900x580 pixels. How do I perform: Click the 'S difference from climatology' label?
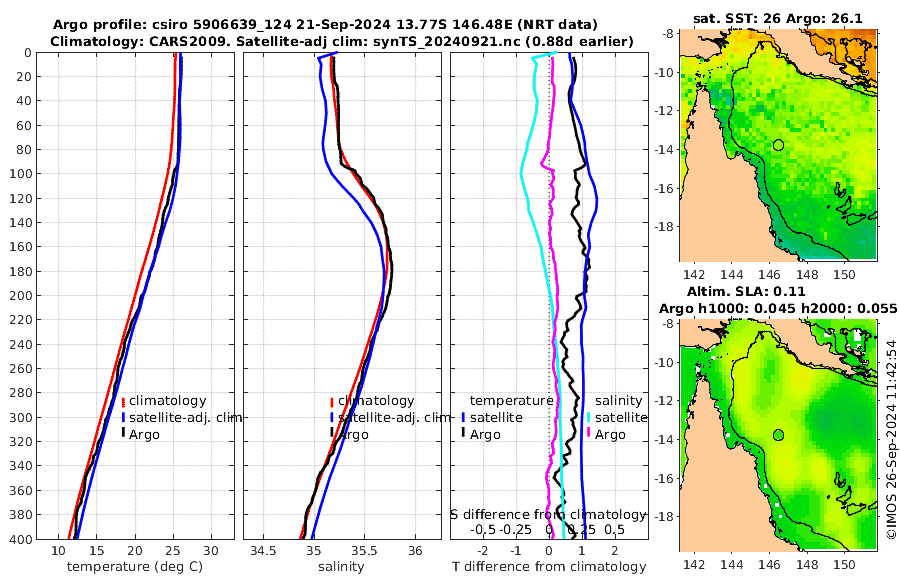click(x=548, y=514)
